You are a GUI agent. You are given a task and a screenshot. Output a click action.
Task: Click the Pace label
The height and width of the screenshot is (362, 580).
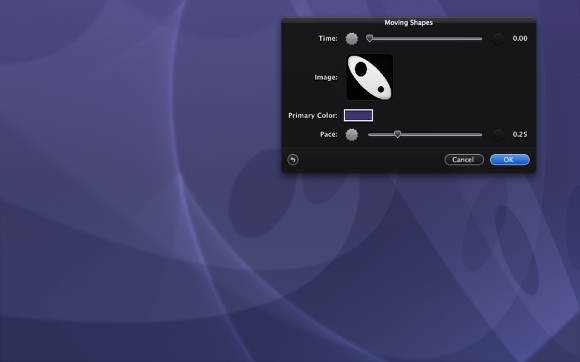(328, 135)
